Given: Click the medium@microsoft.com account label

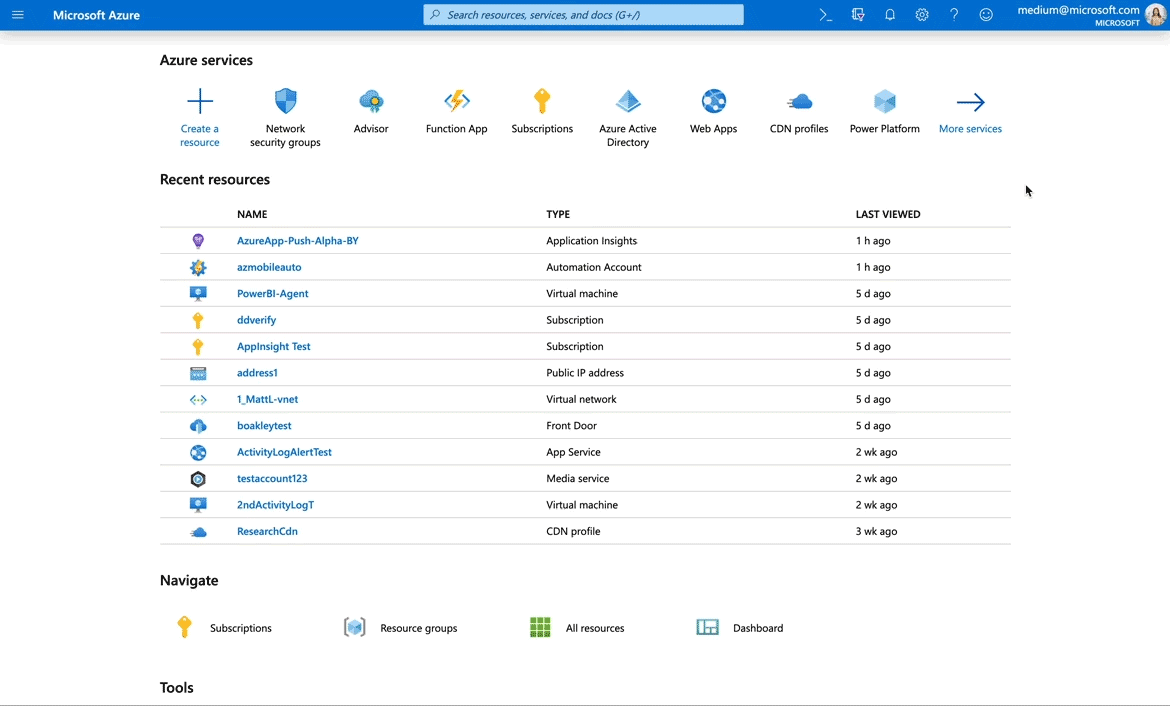Looking at the screenshot, I should pos(1078,10).
